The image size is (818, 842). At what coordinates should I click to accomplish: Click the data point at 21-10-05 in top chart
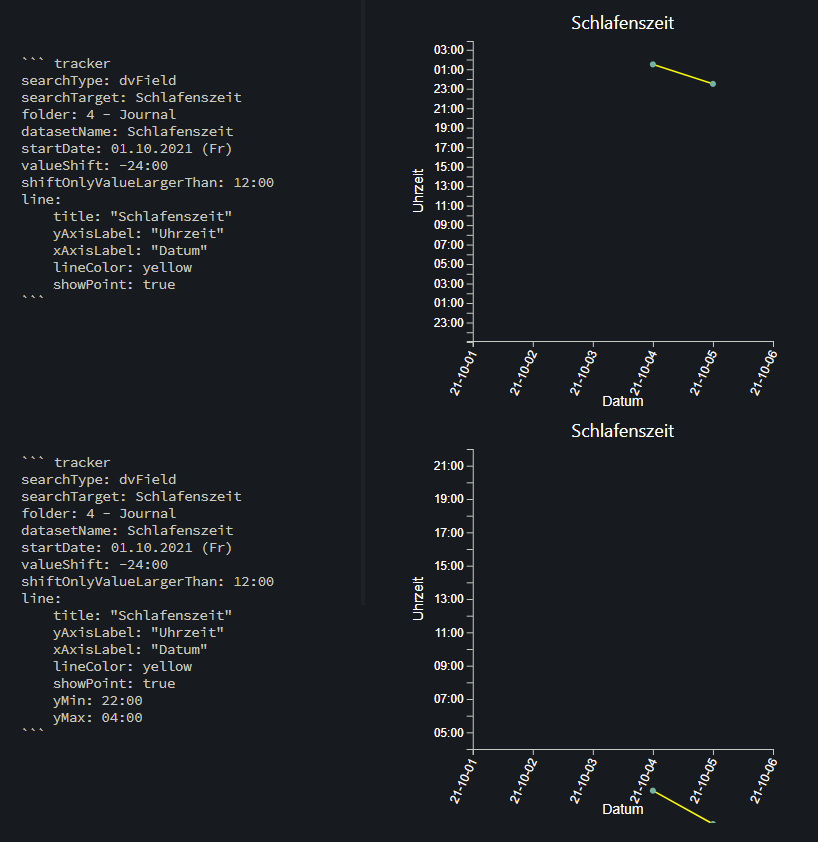tap(711, 84)
